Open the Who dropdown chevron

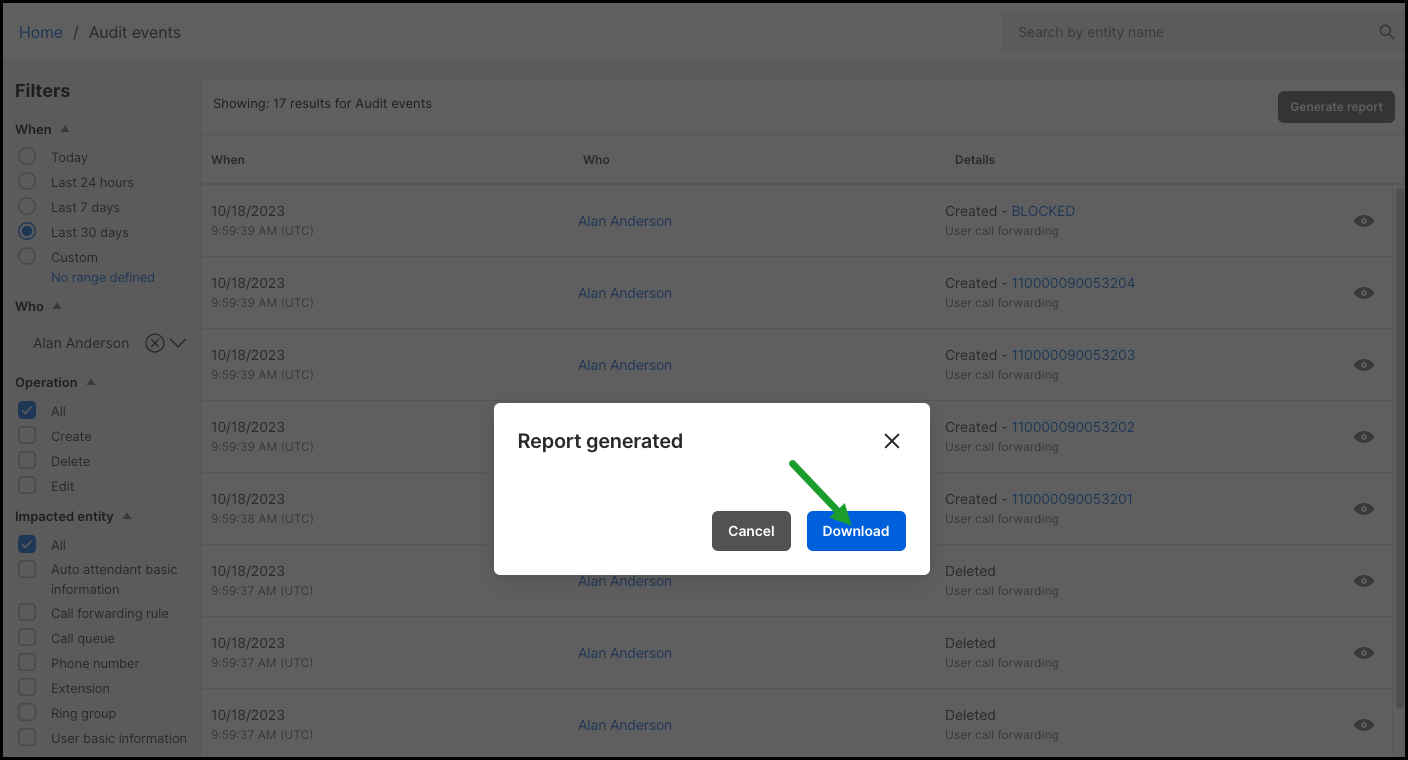[x=178, y=343]
